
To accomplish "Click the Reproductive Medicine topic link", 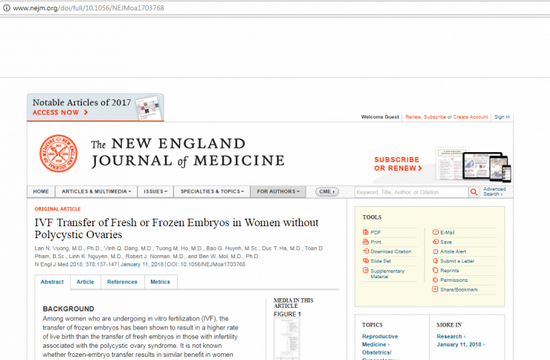I will [x=380, y=340].
